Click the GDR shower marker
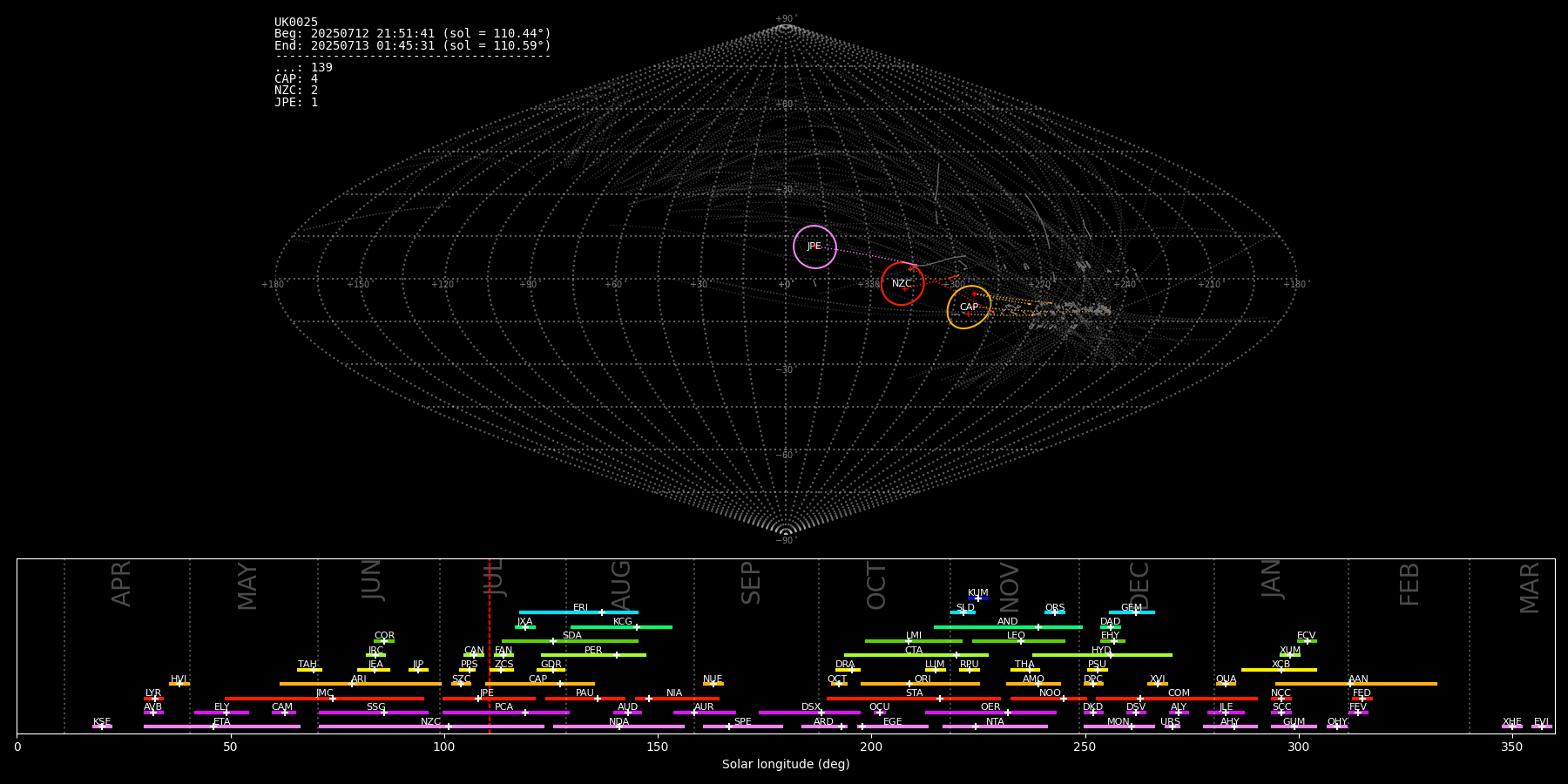 click(551, 669)
